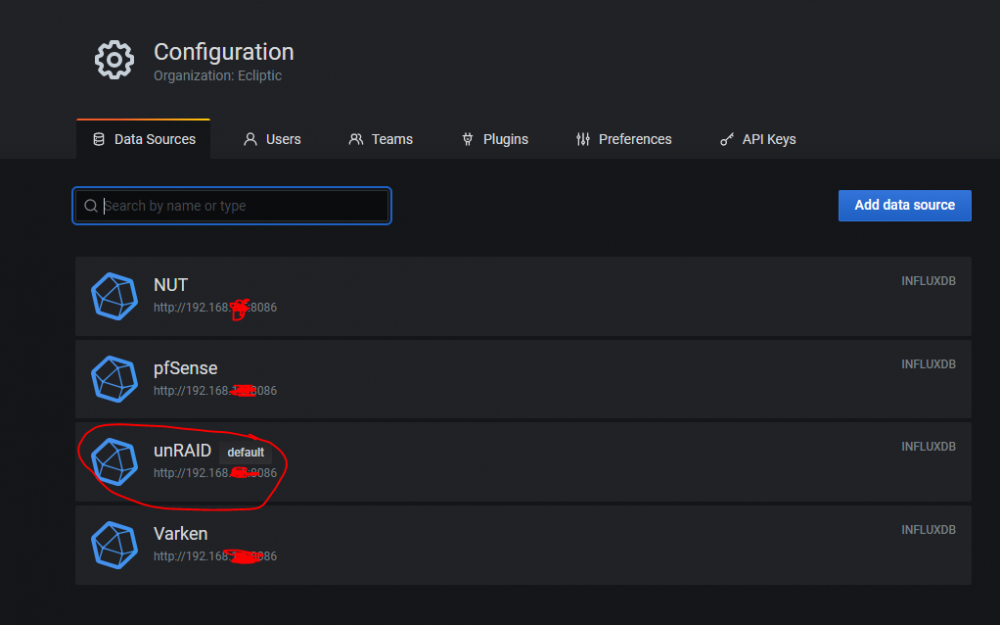The image size is (1000, 625).
Task: Open the Plugins tab
Action: tap(495, 139)
